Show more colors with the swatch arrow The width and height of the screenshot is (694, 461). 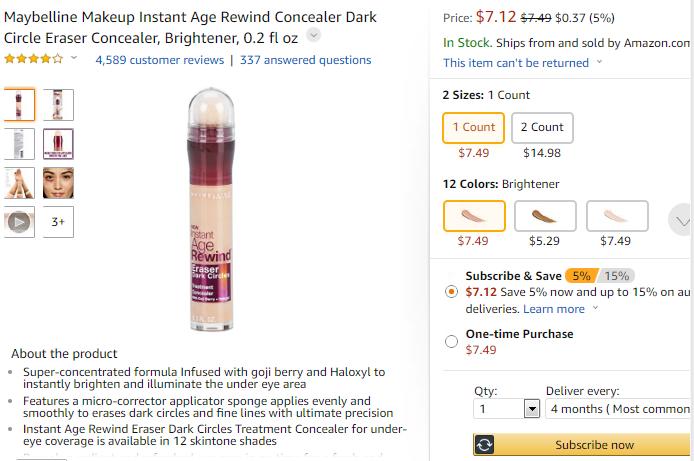pos(681,221)
